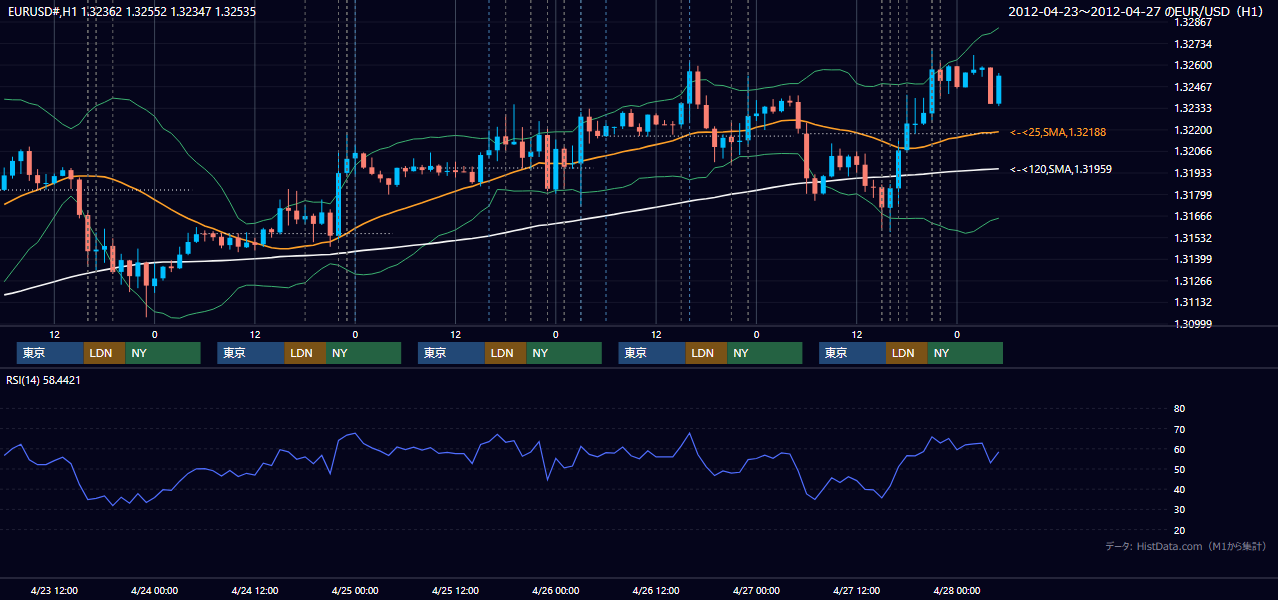The height and width of the screenshot is (600, 1278).
Task: Click the データ: HistData.com source credit
Action: pyautogui.click(x=1186, y=546)
